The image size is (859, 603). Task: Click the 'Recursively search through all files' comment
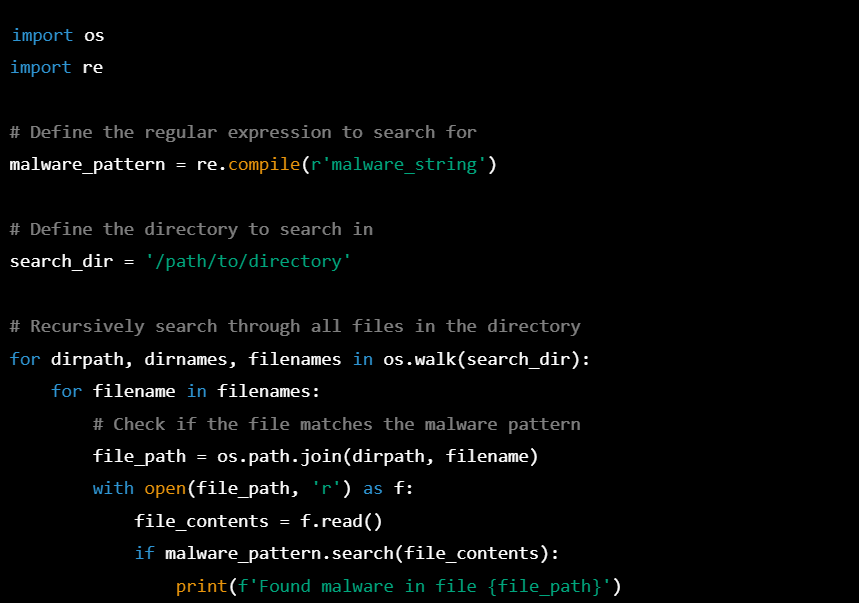pos(295,326)
